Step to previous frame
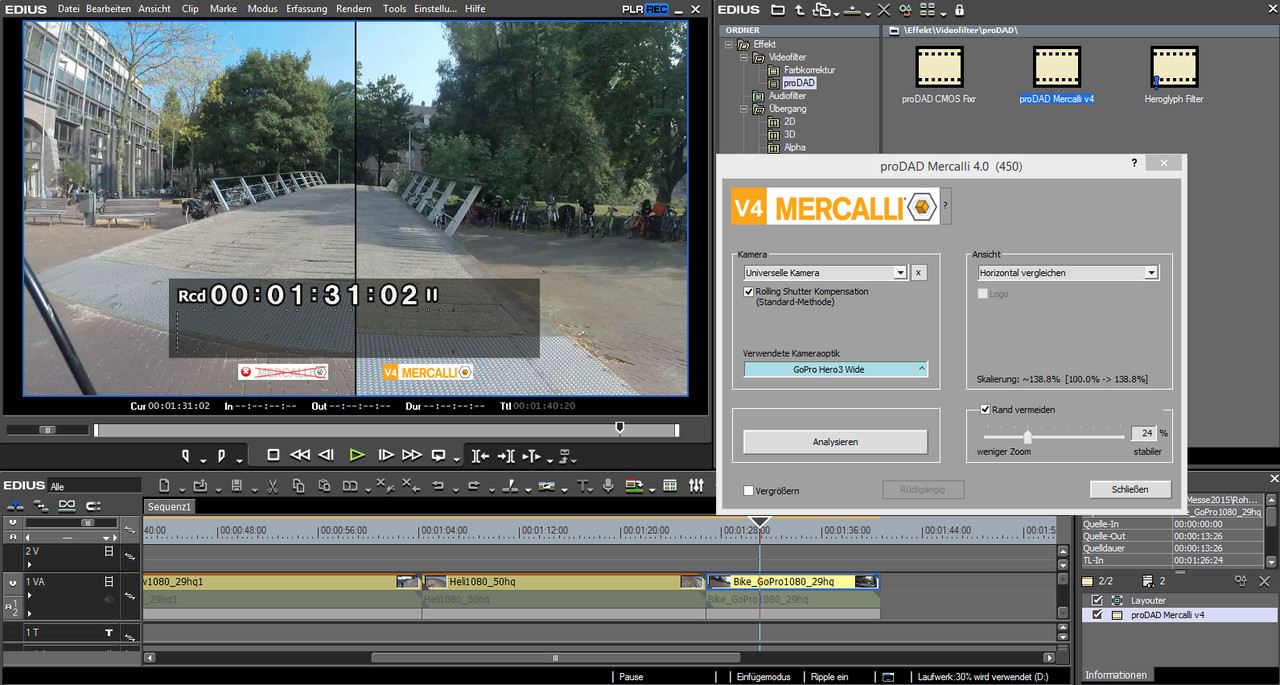The width and height of the screenshot is (1280, 685). [x=326, y=455]
